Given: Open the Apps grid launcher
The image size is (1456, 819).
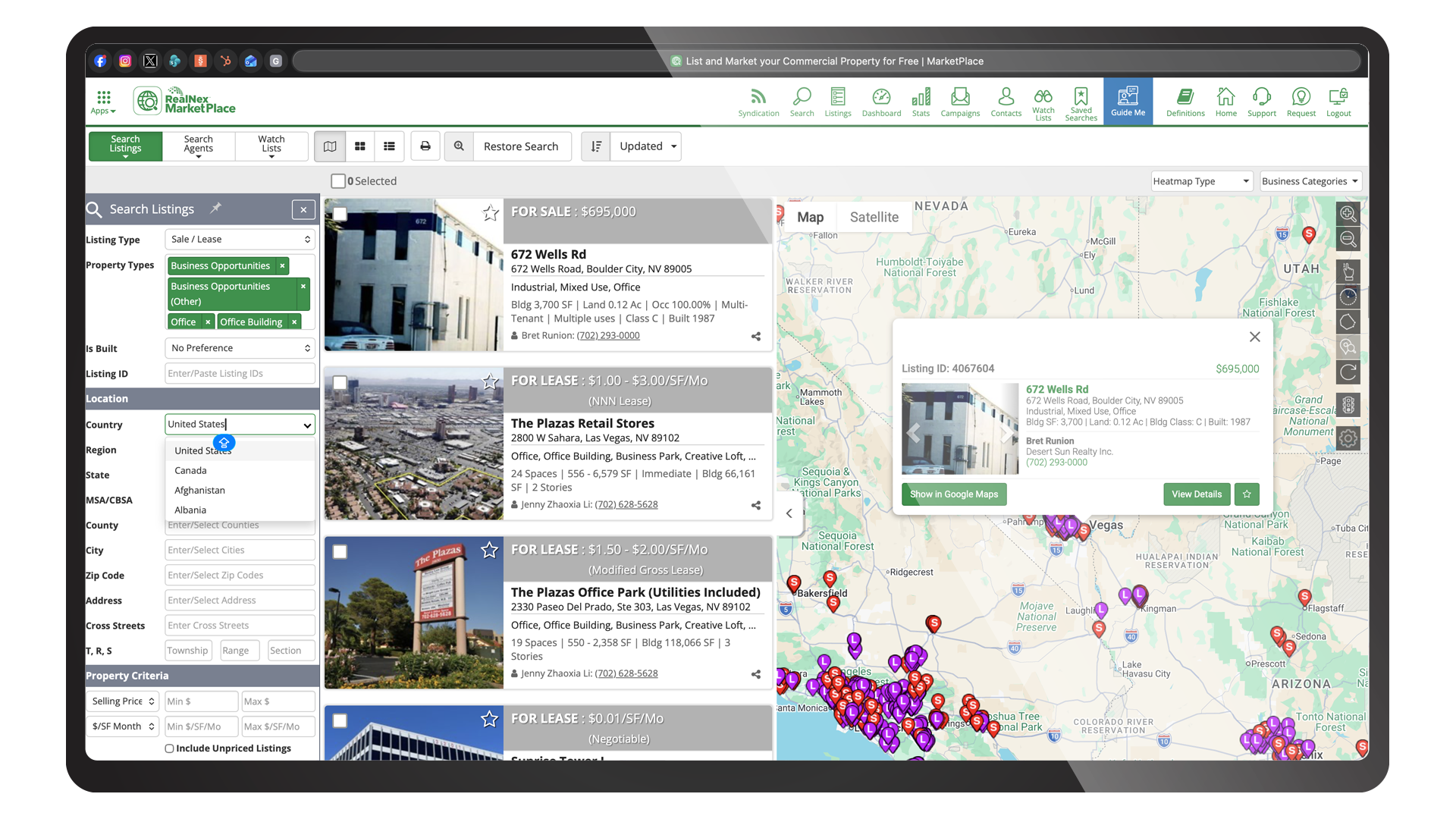Looking at the screenshot, I should [103, 102].
